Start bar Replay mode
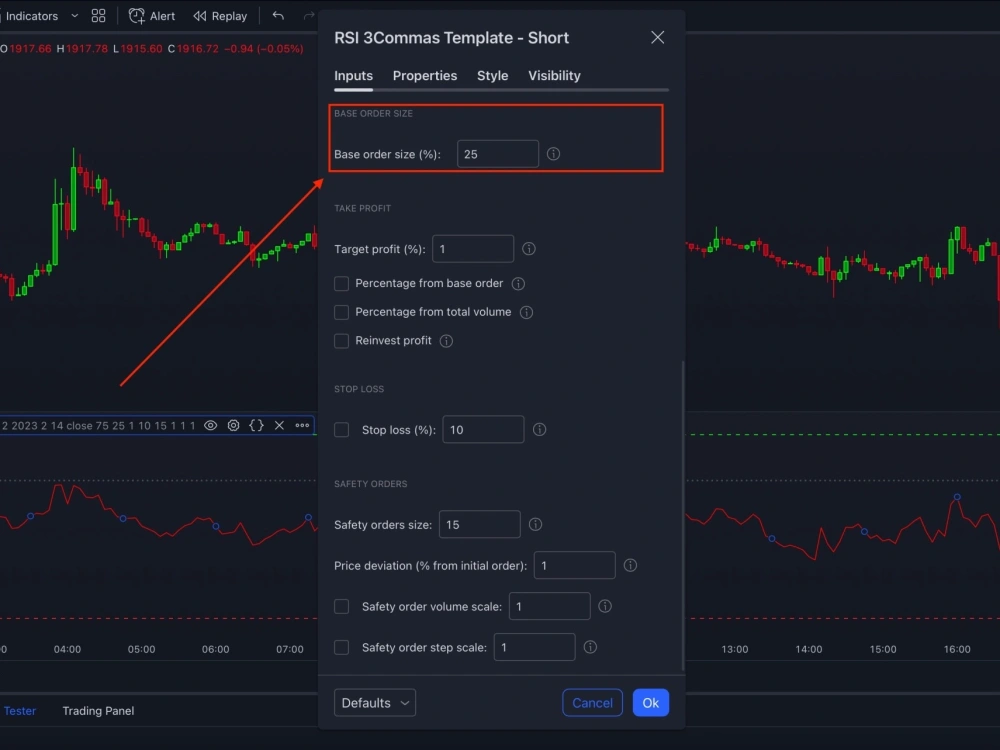This screenshot has height=750, width=1000. click(x=221, y=16)
